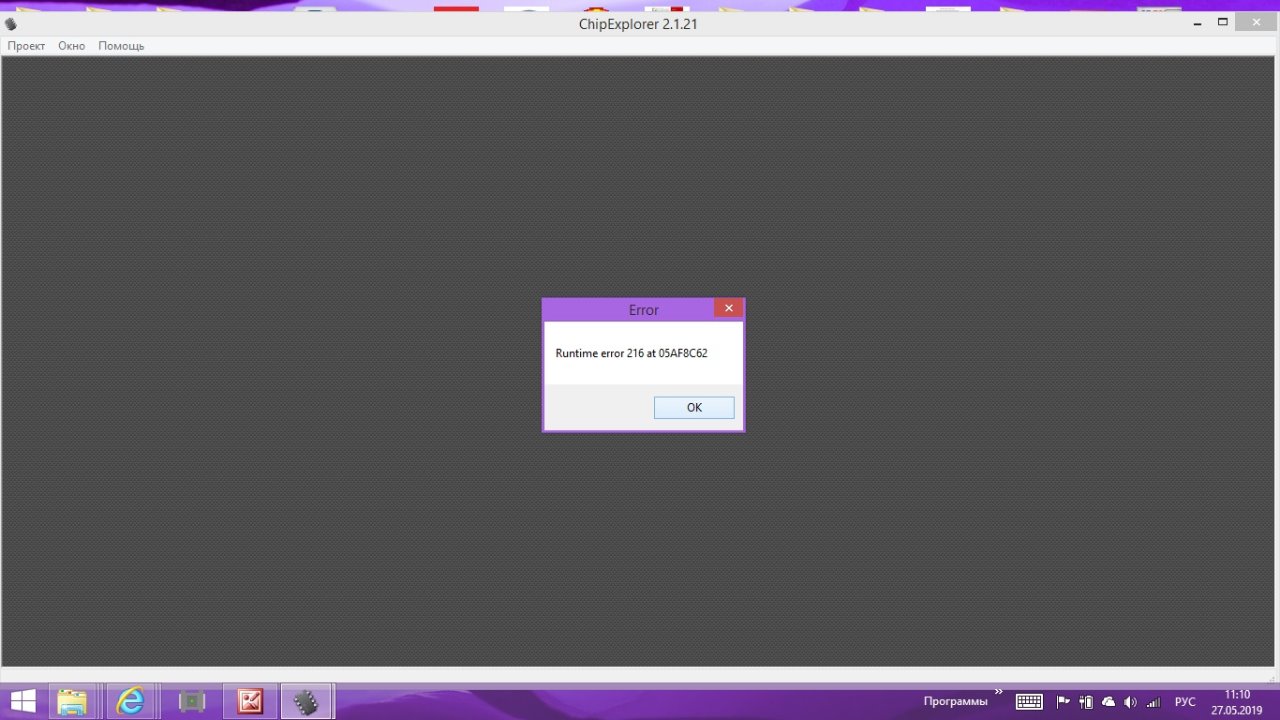The height and width of the screenshot is (720, 1280).
Task: Open the network signal icon
Action: pos(1153,702)
